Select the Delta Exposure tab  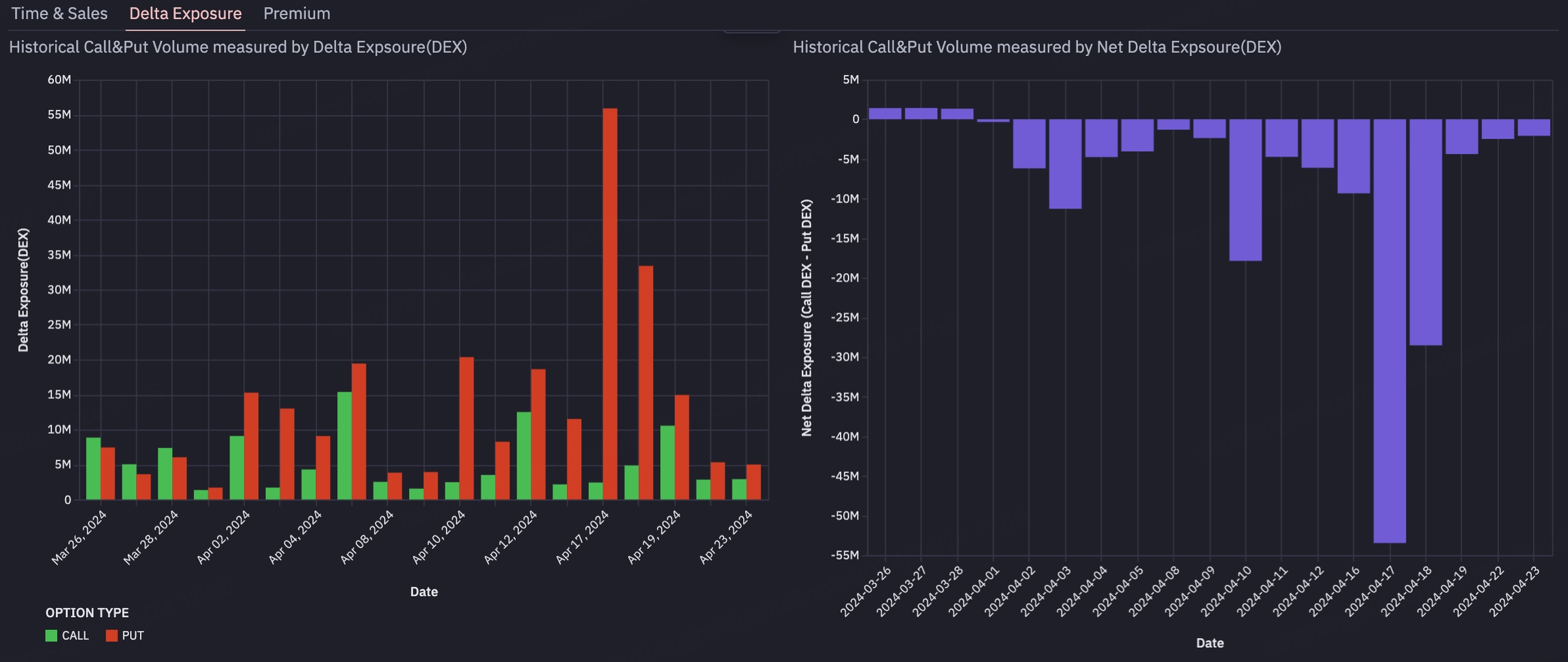[x=185, y=14]
